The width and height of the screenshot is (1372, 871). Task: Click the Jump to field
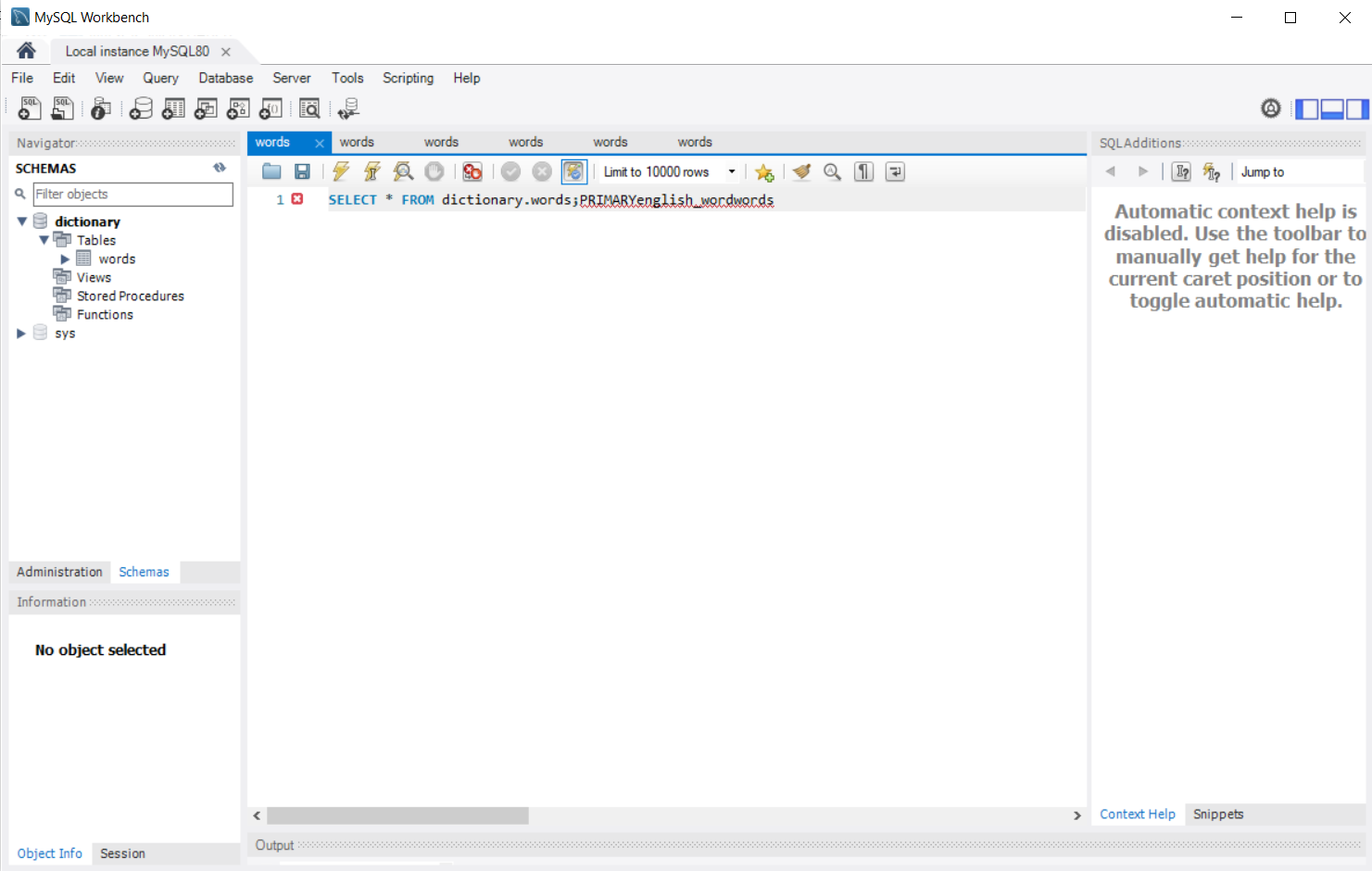1300,171
